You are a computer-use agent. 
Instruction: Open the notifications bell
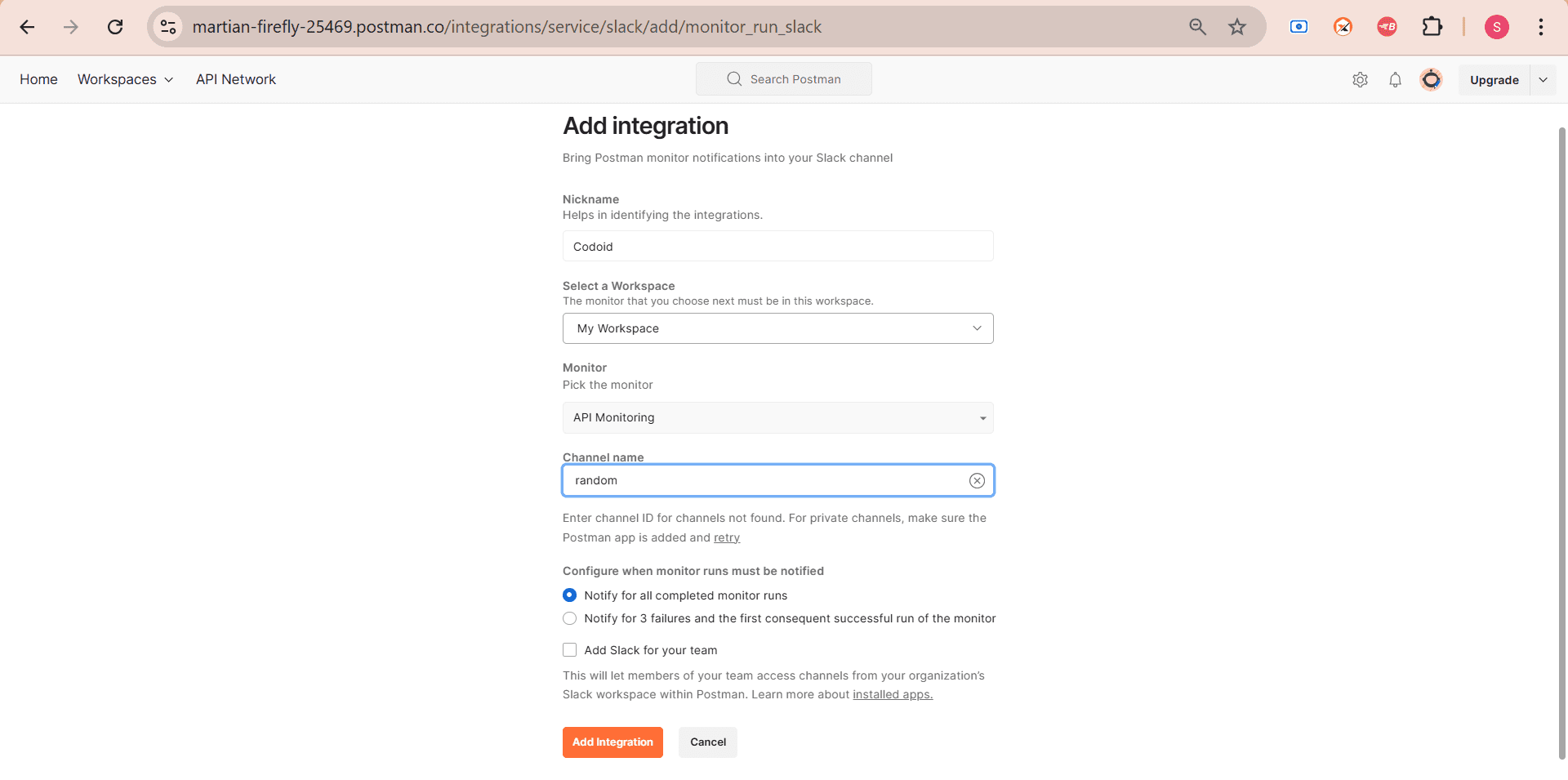[x=1395, y=79]
